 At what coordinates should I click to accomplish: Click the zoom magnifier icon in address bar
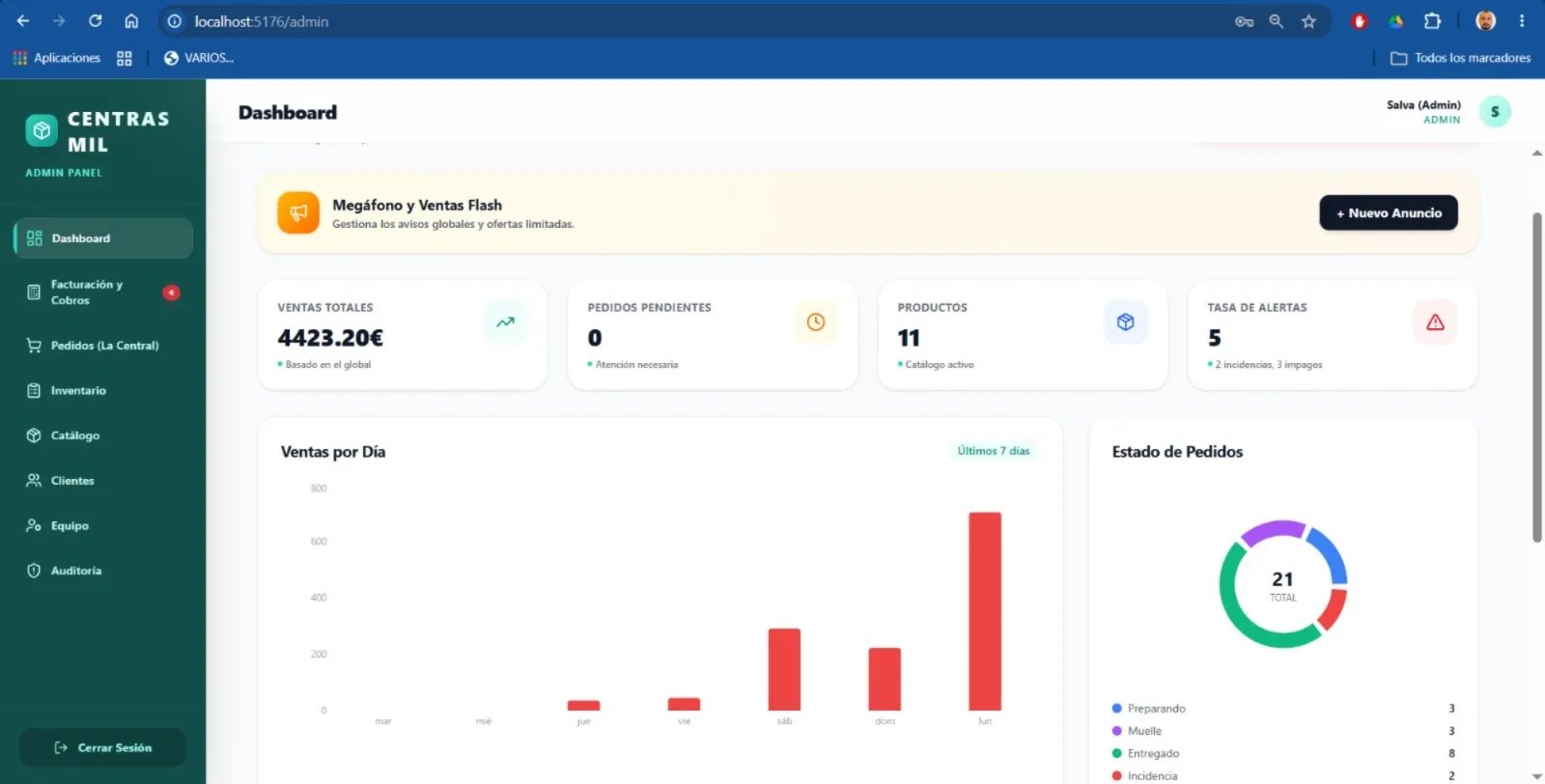point(1277,21)
